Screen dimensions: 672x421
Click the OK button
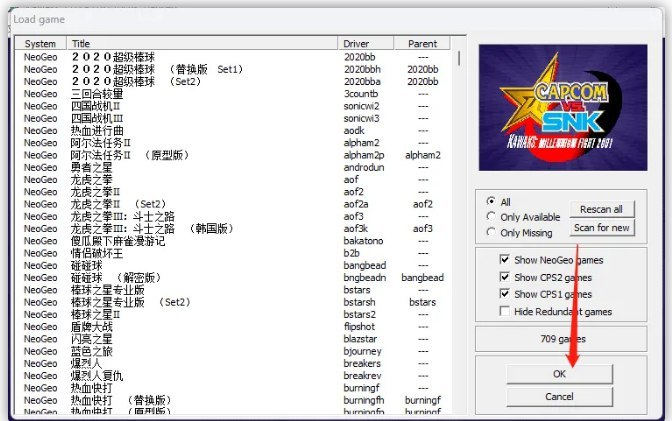[x=558, y=373]
